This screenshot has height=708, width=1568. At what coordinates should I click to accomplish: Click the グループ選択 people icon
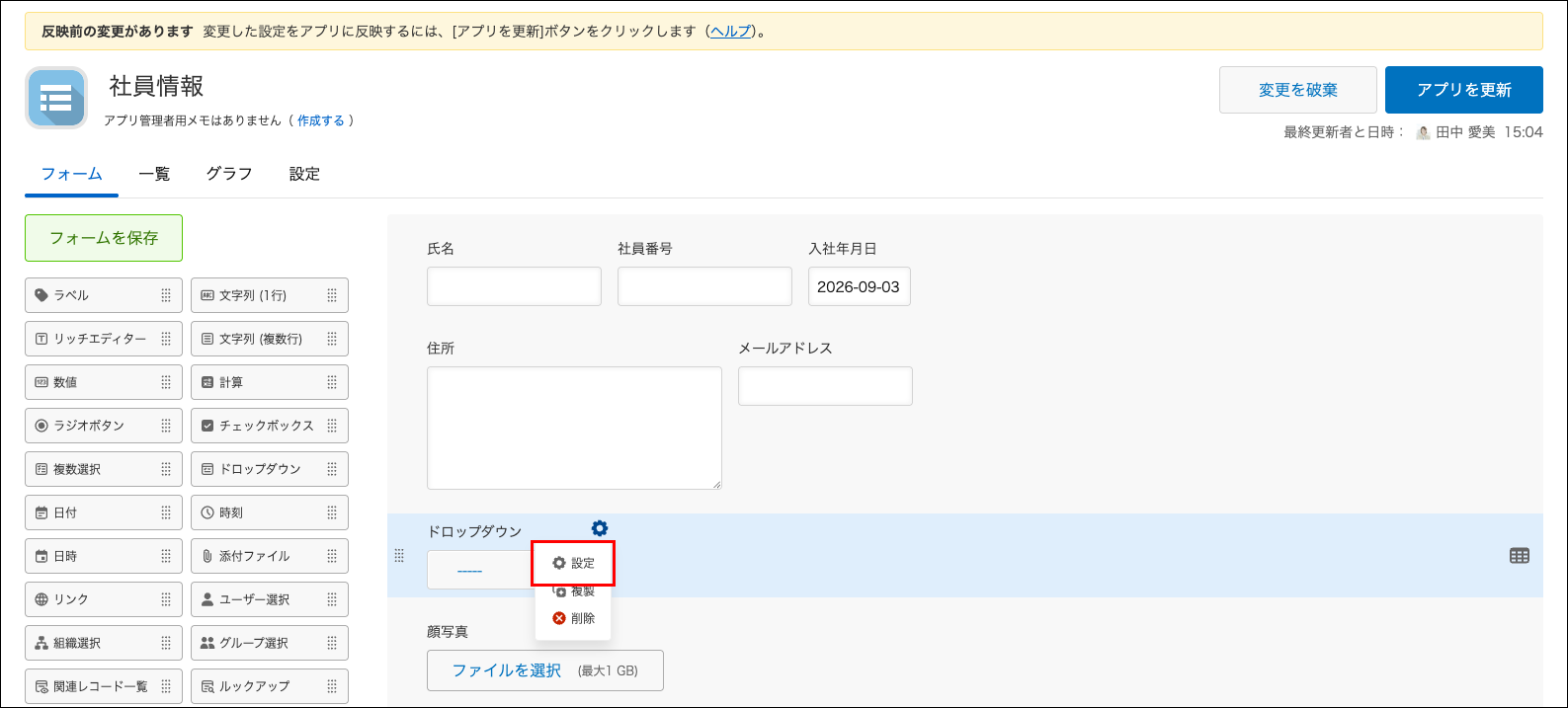(x=207, y=643)
